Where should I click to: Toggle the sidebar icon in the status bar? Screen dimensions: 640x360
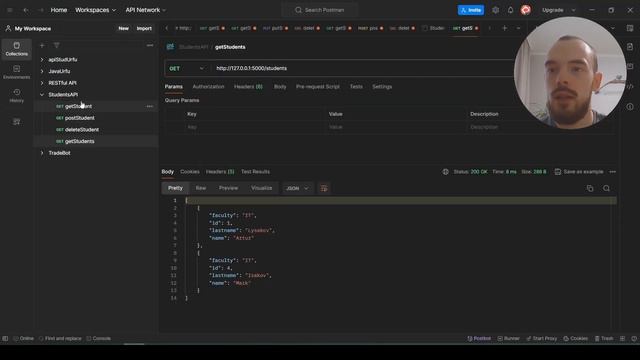pos(5,338)
